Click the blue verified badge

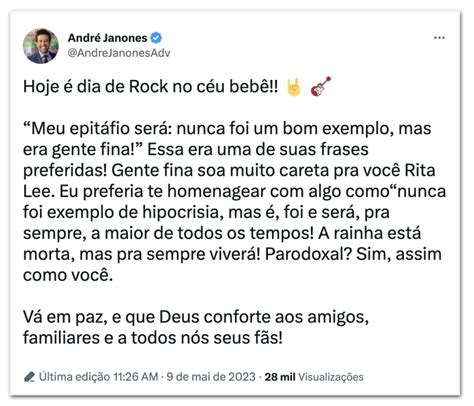[x=156, y=38]
